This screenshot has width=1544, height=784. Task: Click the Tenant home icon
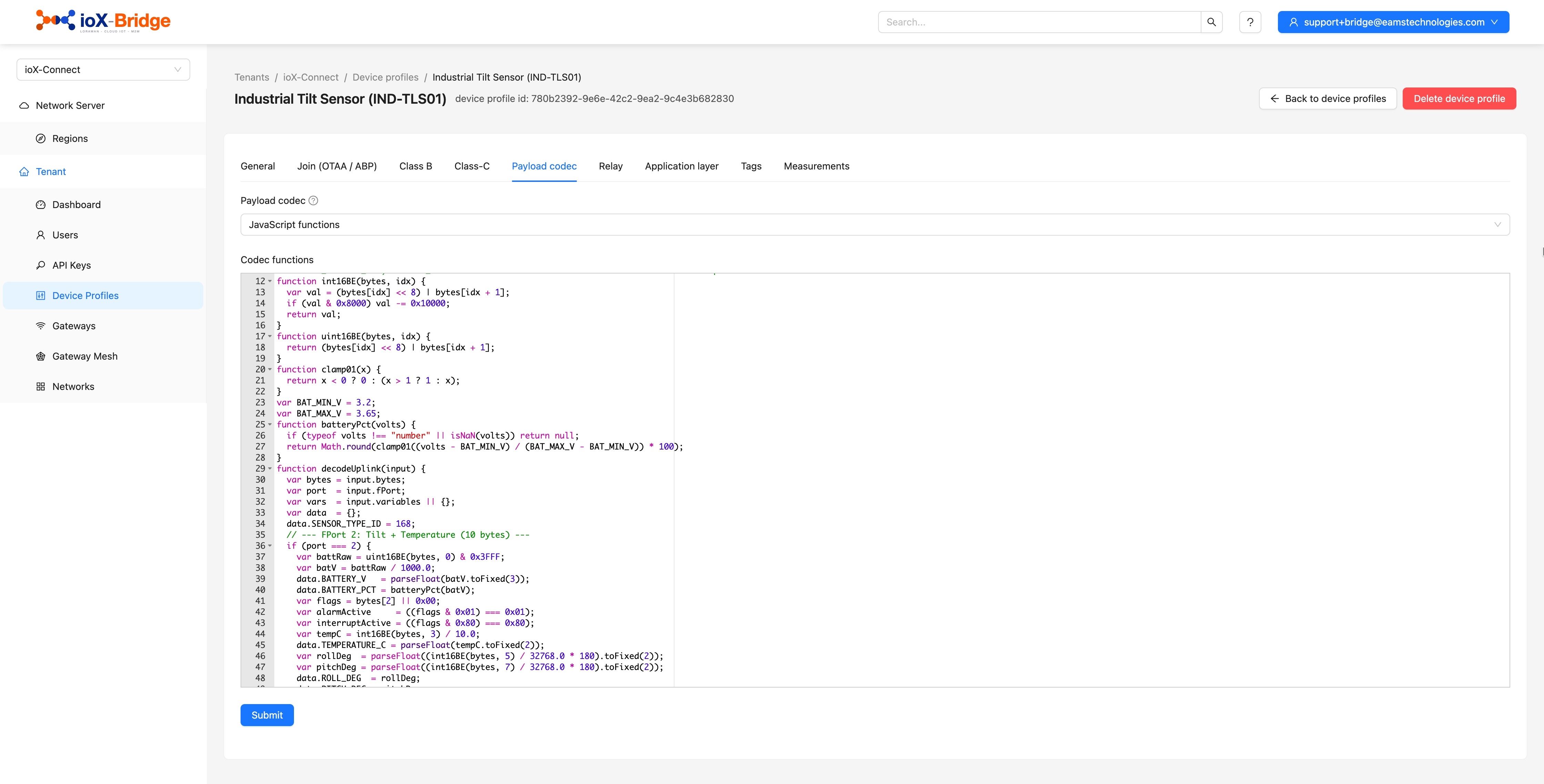24,172
